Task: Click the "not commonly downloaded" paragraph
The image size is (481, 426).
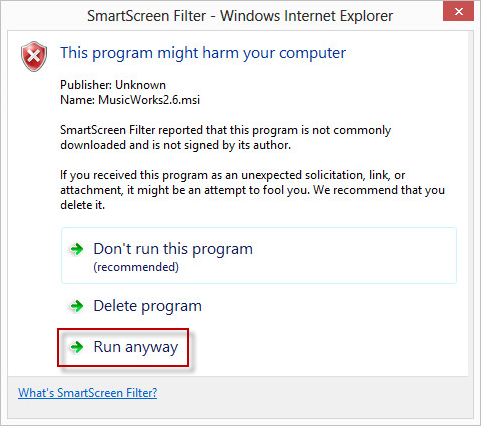Action: pyautogui.click(x=225, y=137)
